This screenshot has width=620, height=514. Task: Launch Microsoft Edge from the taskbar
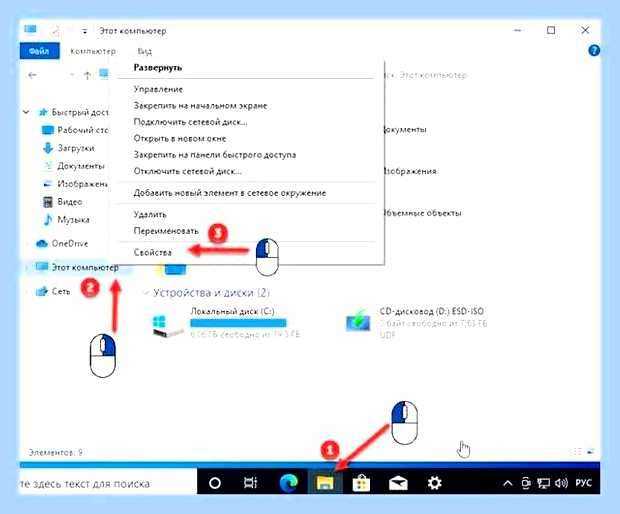(289, 483)
